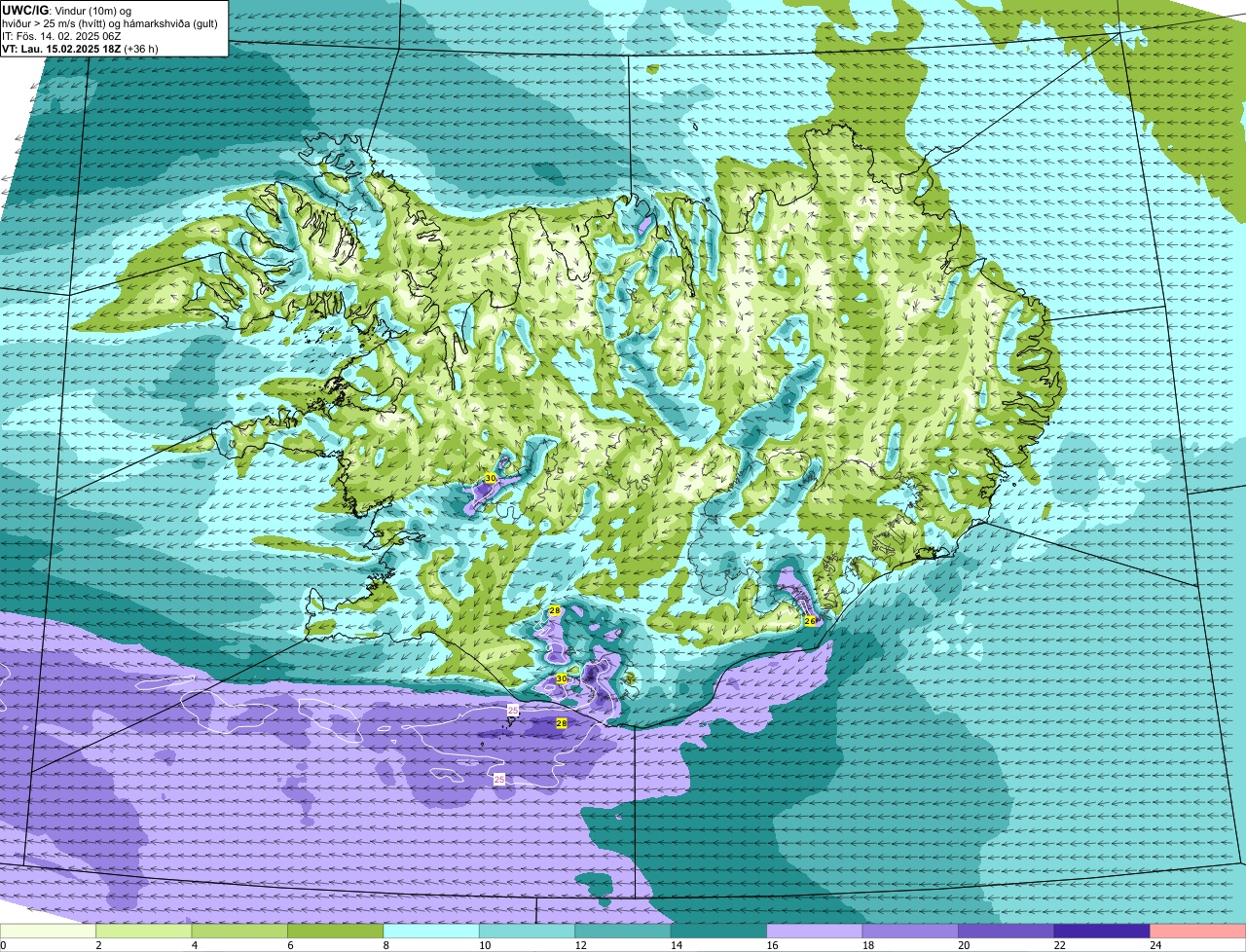
Task: Click the legend tick label "22"
Action: [1058, 945]
